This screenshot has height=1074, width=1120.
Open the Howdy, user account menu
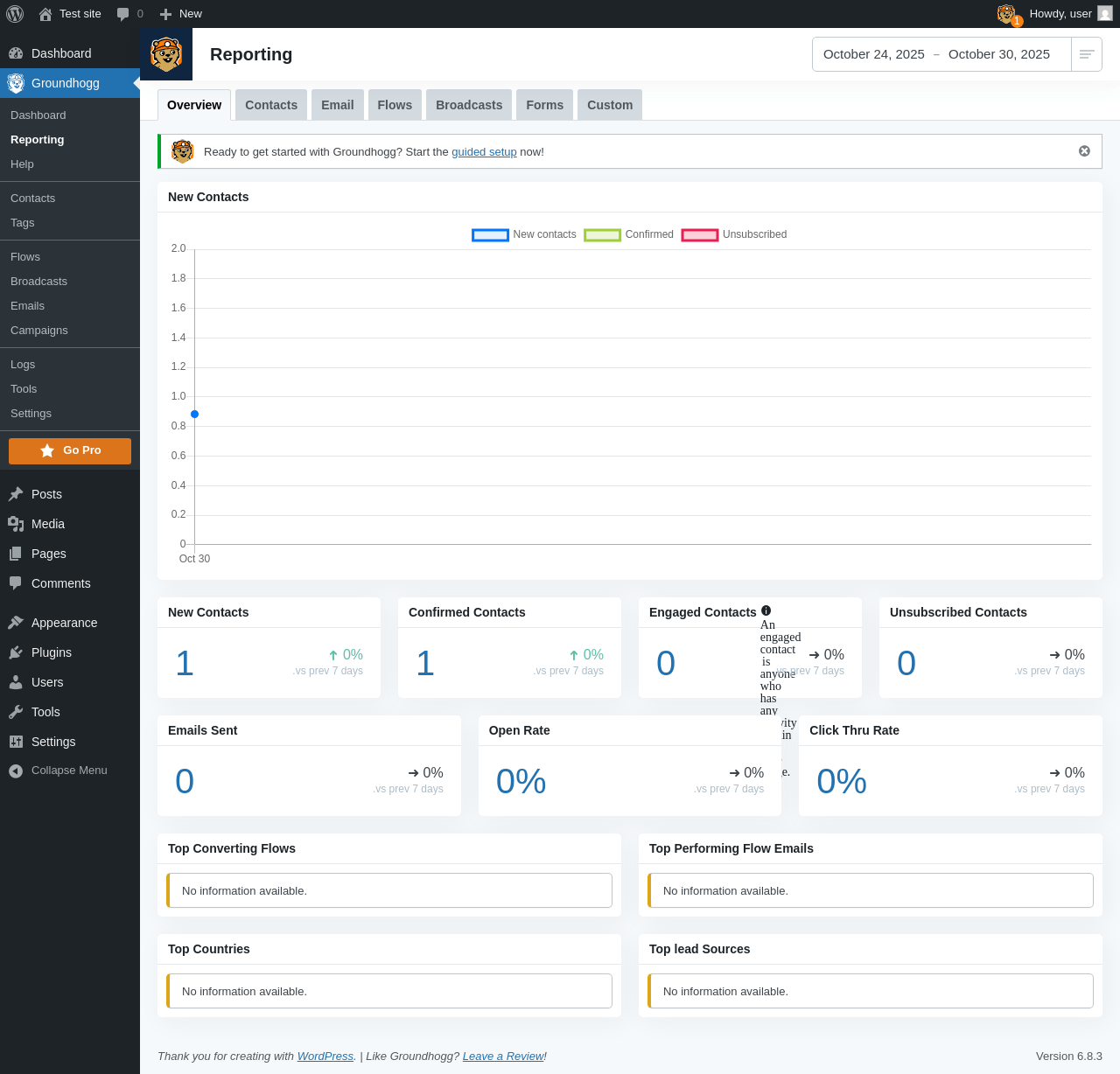1069,14
